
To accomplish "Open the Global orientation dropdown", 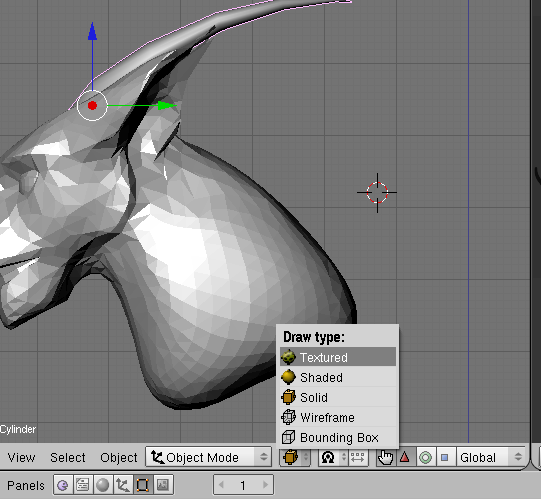I will coord(491,457).
